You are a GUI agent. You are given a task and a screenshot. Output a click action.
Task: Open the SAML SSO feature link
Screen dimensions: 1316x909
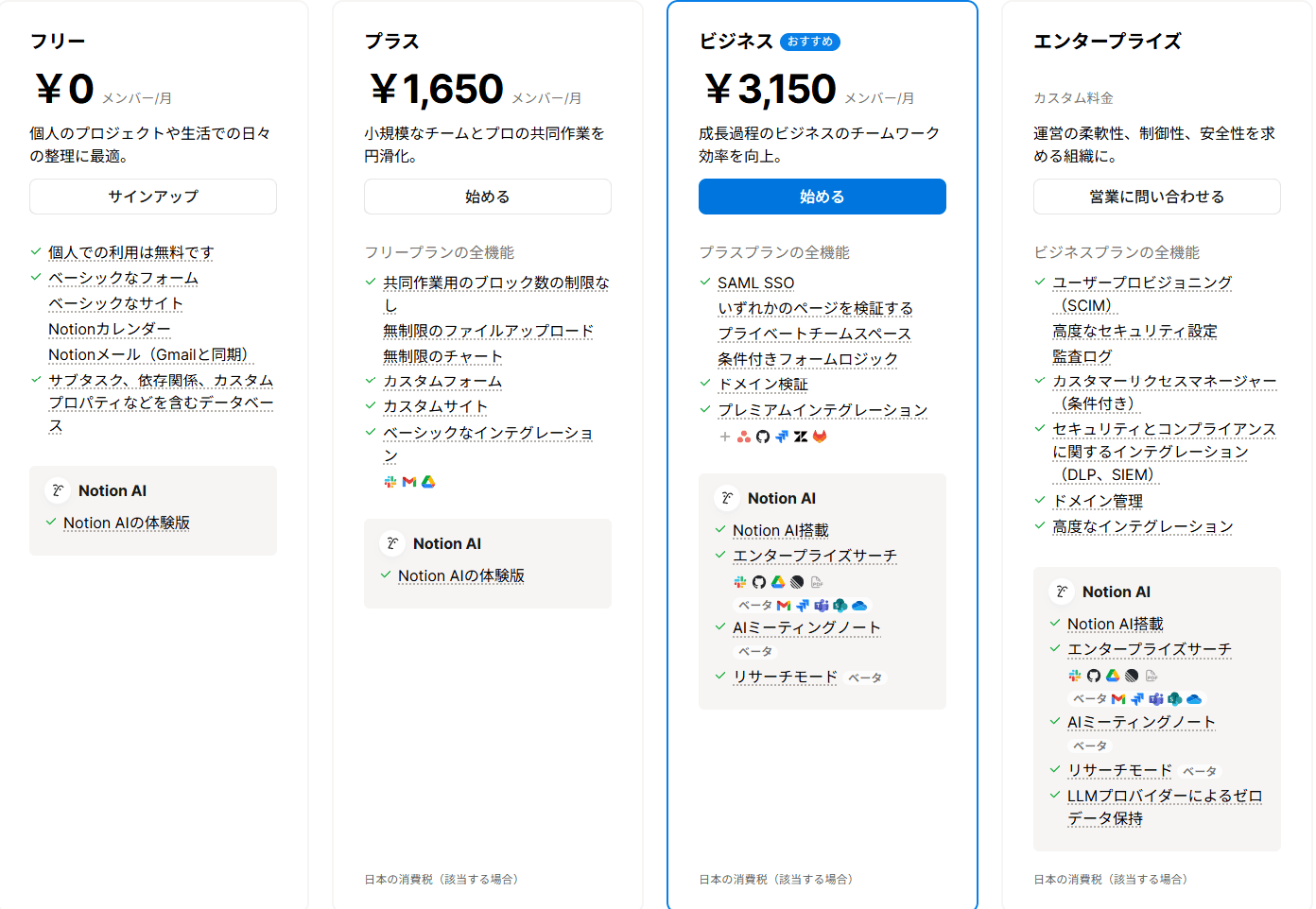tap(755, 283)
